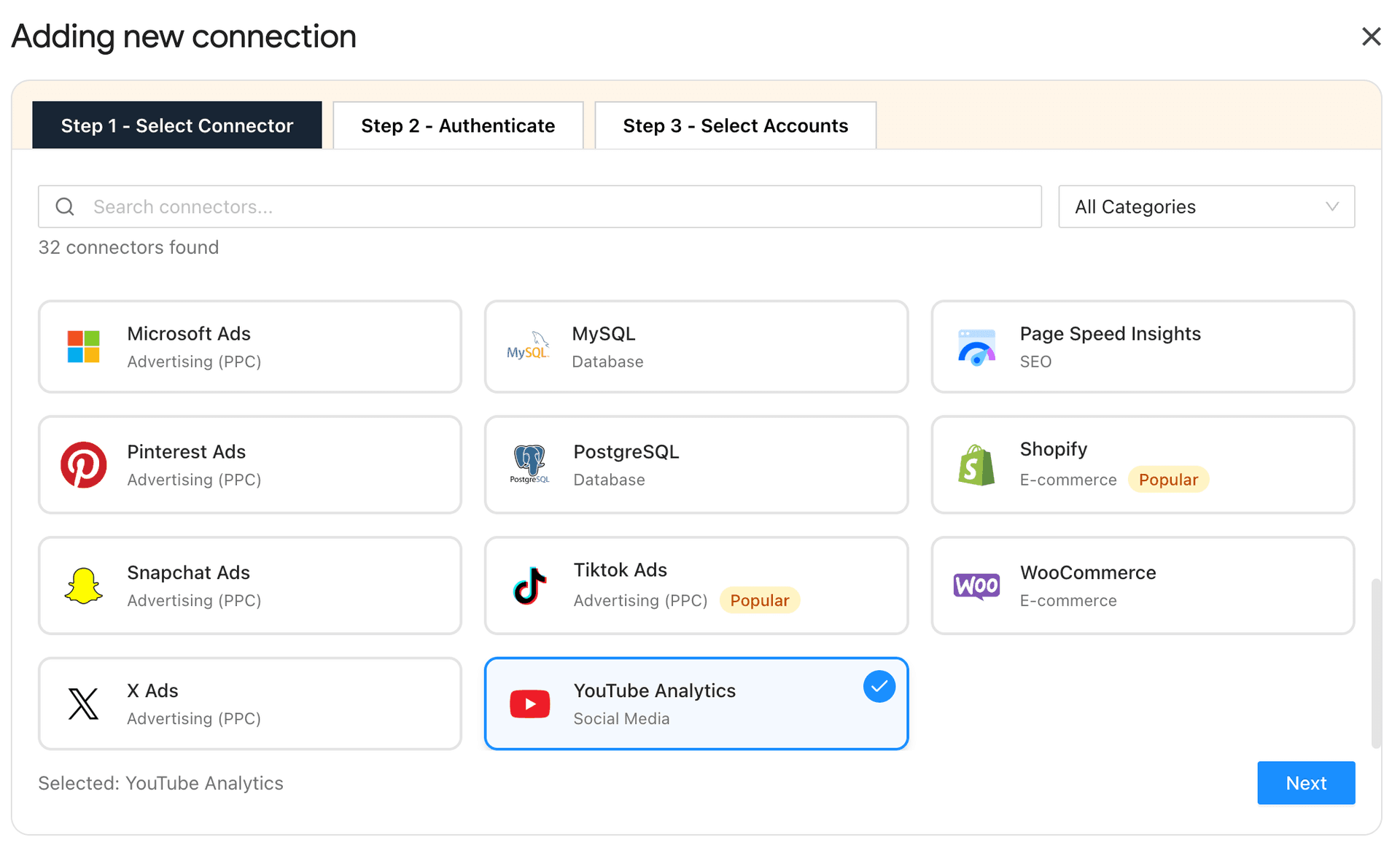Click the TikTok Ads logo
The image size is (1400, 845).
point(529,585)
